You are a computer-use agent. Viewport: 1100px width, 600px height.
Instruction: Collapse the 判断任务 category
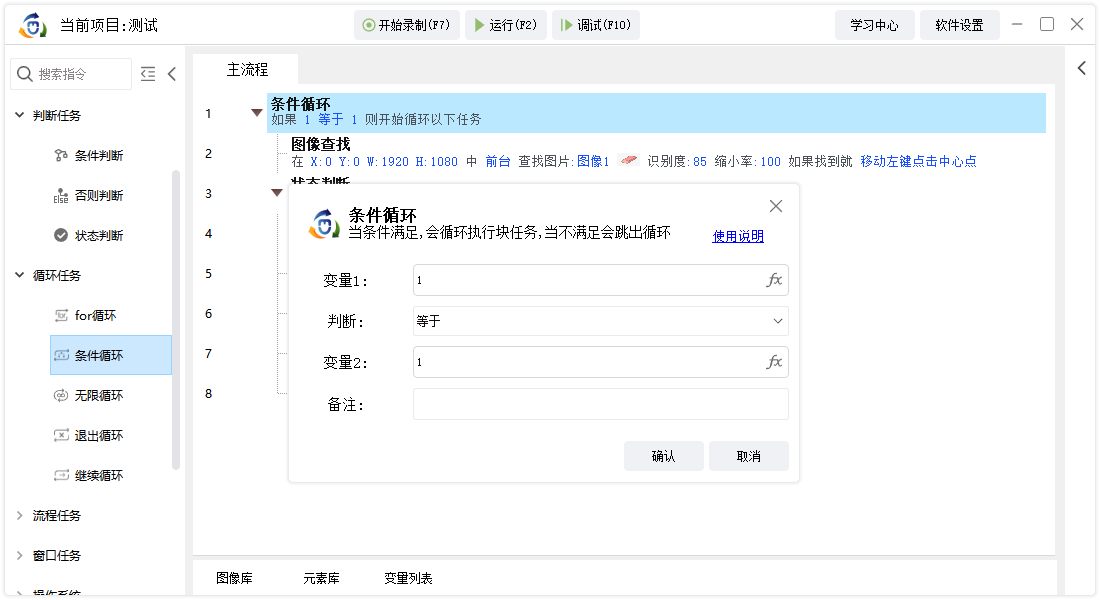[x=20, y=115]
